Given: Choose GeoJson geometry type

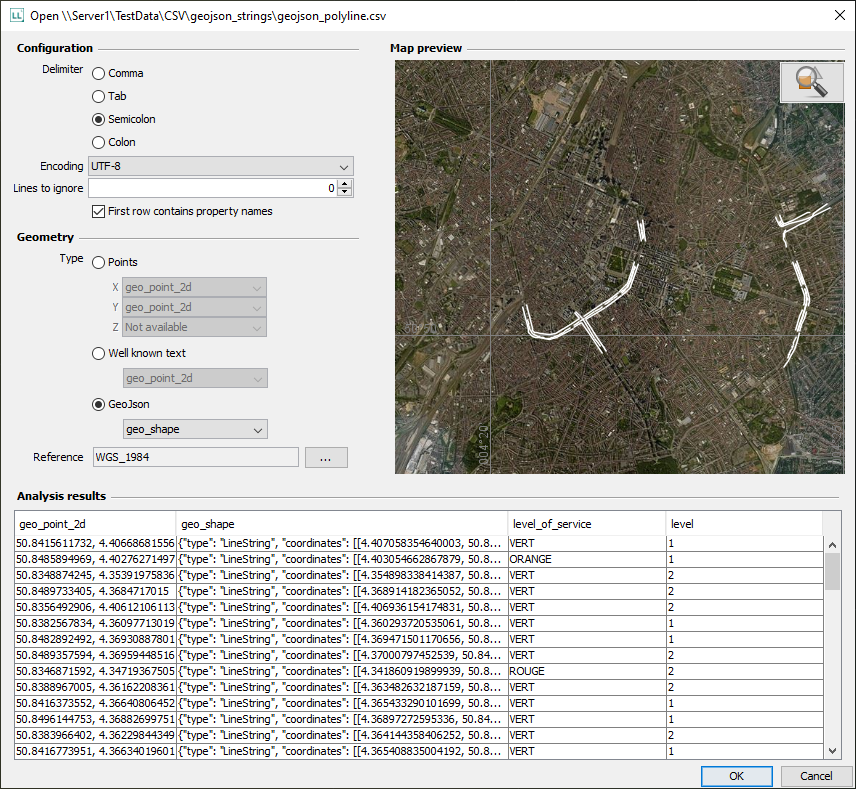Looking at the screenshot, I should 121,404.
